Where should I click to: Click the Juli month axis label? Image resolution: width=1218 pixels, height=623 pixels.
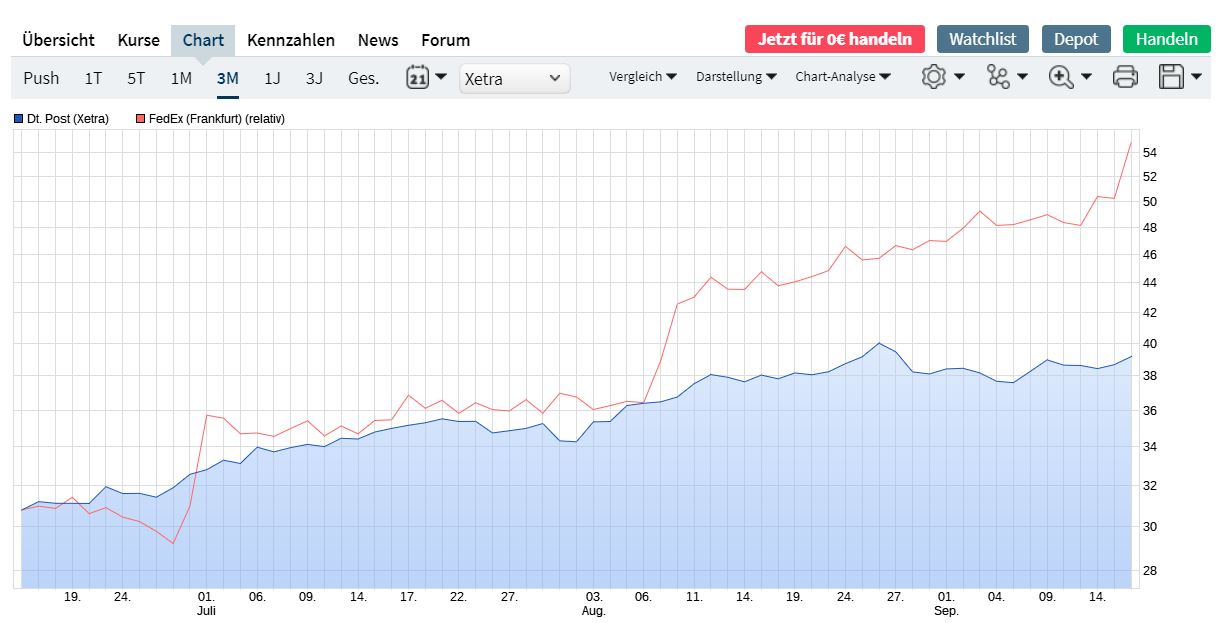coord(206,610)
